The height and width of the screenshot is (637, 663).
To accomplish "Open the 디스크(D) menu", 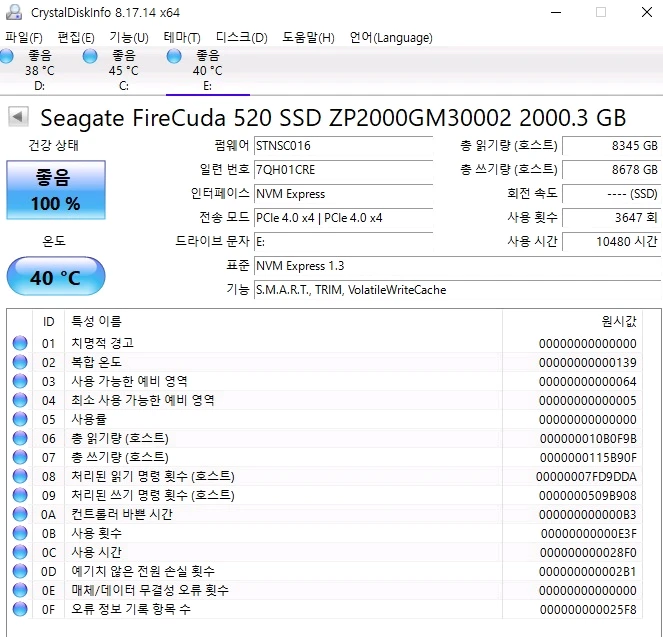I will (x=241, y=38).
